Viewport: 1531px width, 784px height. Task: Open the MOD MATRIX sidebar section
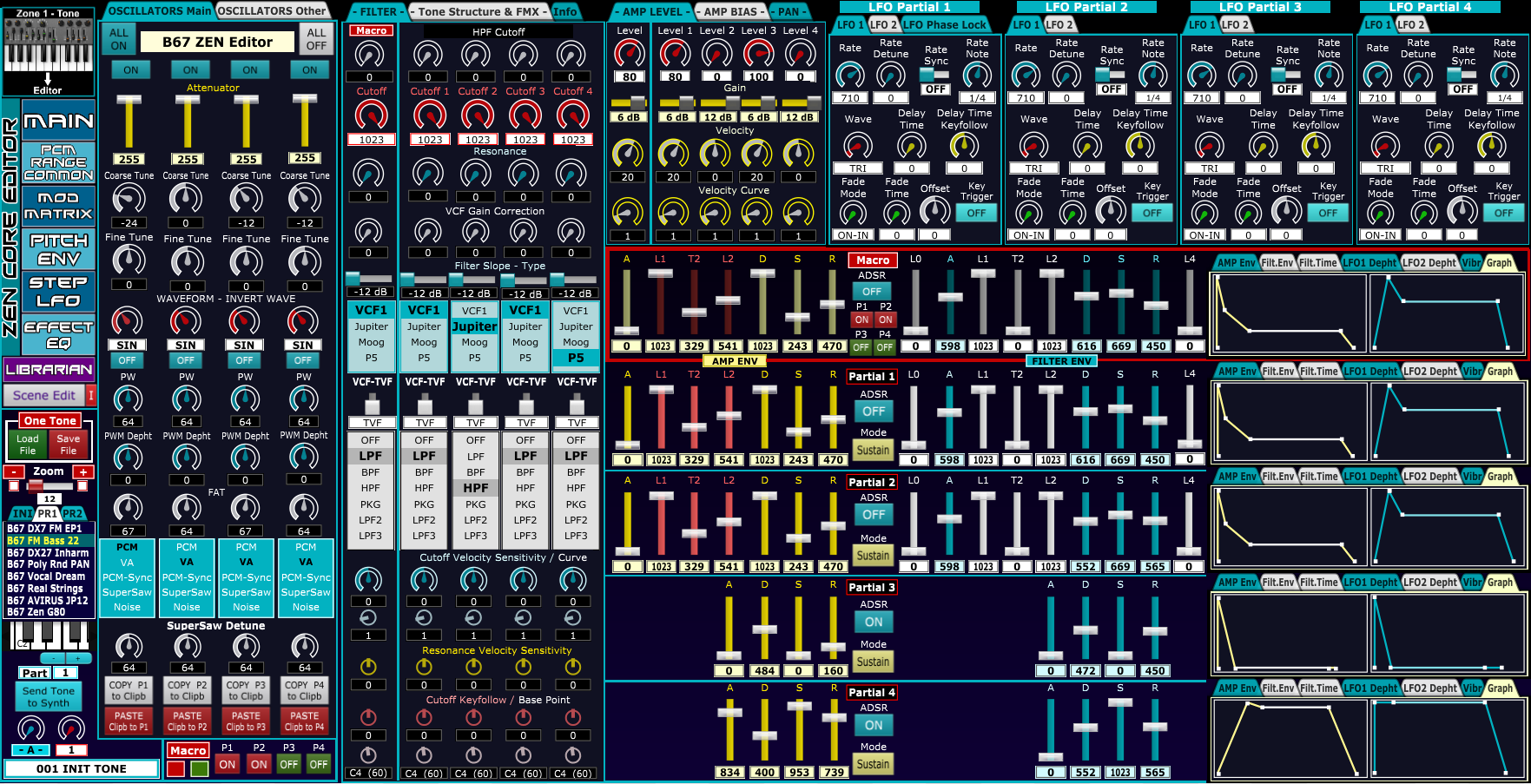58,206
